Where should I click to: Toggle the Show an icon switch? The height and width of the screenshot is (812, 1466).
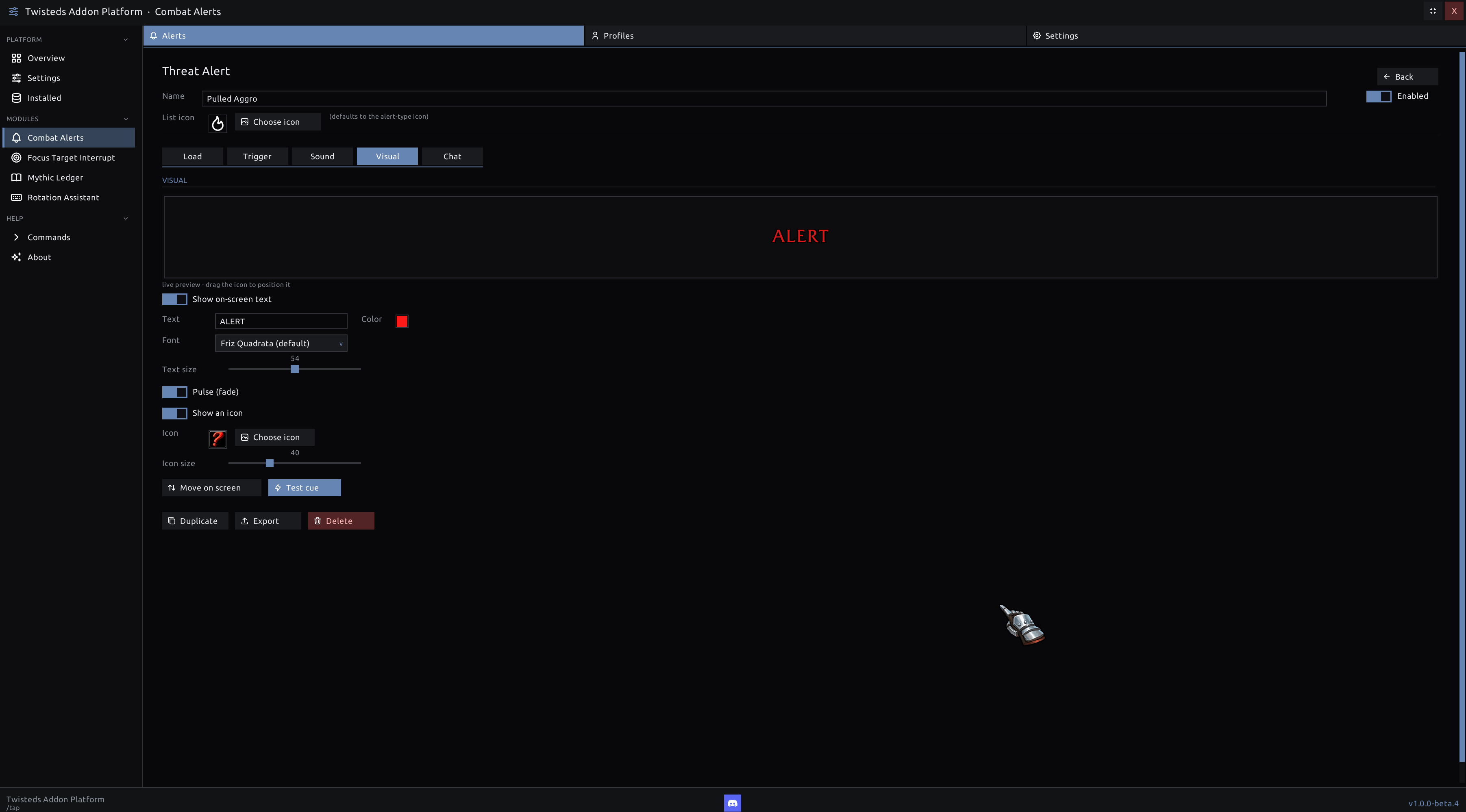174,413
